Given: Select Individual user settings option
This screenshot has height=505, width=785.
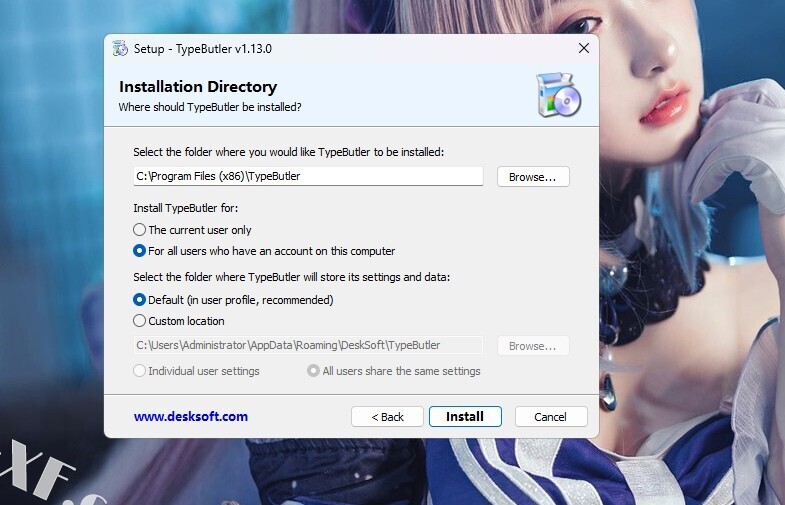Looking at the screenshot, I should [196, 371].
